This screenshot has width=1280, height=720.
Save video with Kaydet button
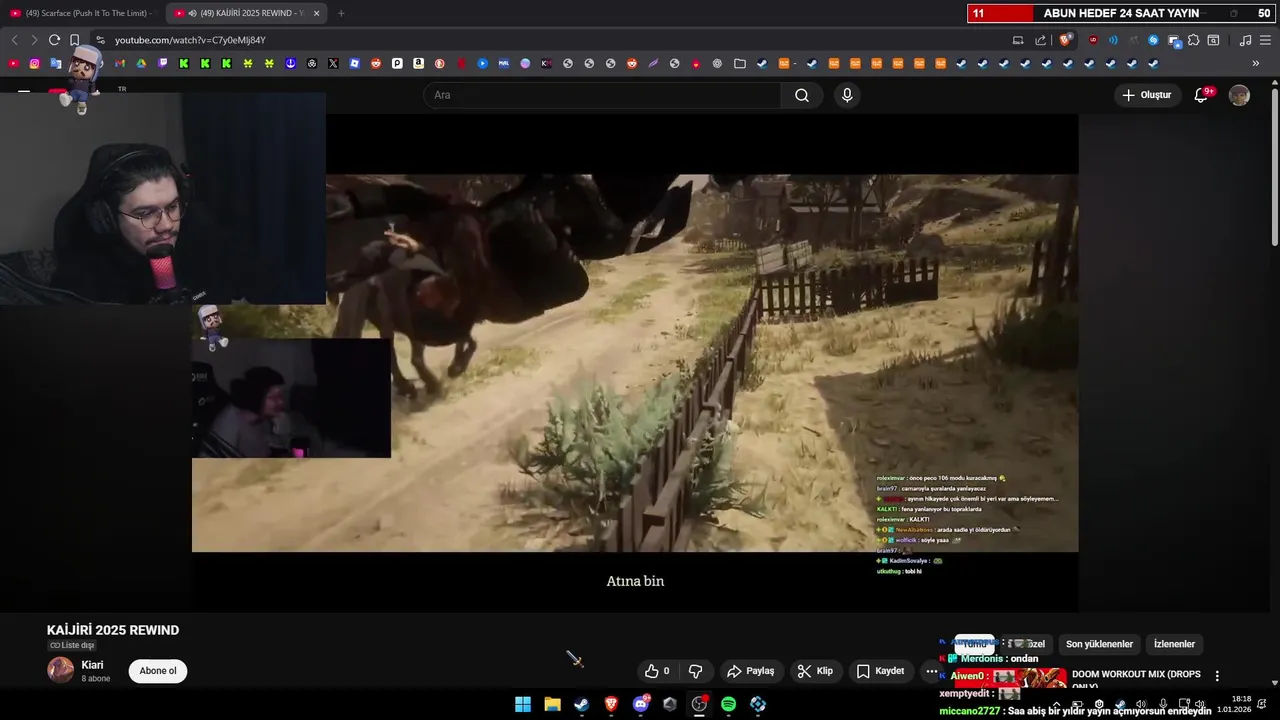point(880,671)
